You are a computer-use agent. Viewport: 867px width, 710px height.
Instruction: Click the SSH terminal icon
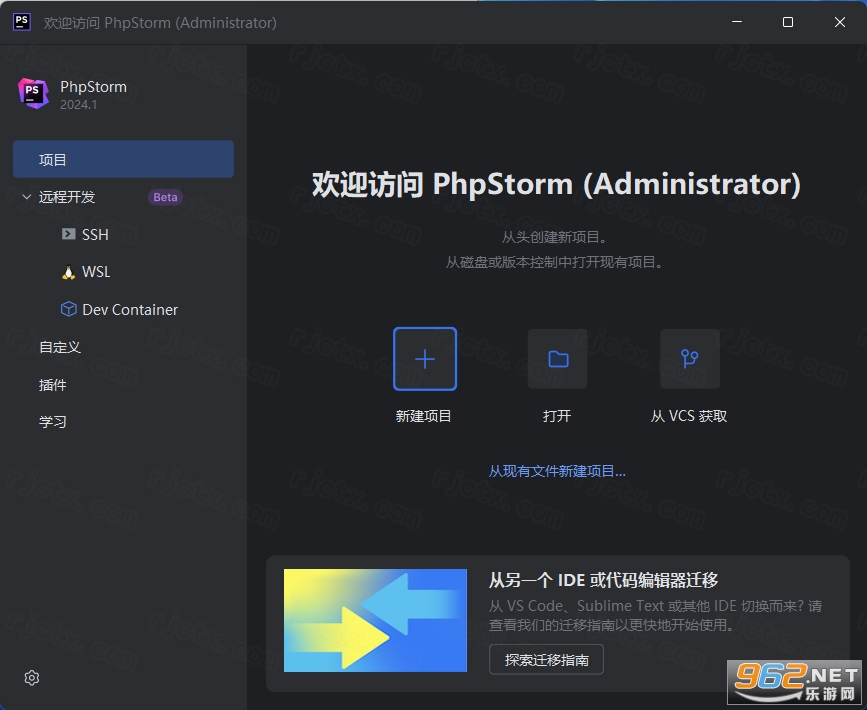pyautogui.click(x=68, y=234)
